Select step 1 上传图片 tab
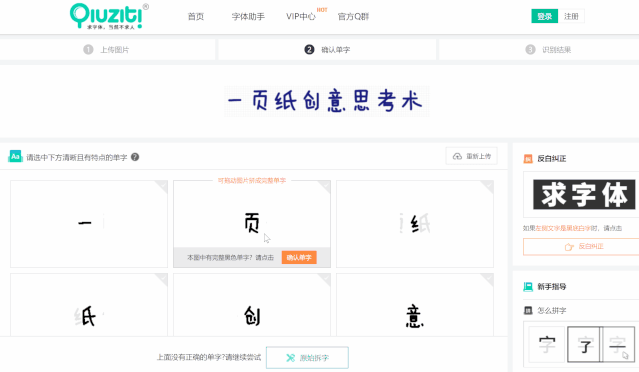The image size is (639, 372). point(107,50)
